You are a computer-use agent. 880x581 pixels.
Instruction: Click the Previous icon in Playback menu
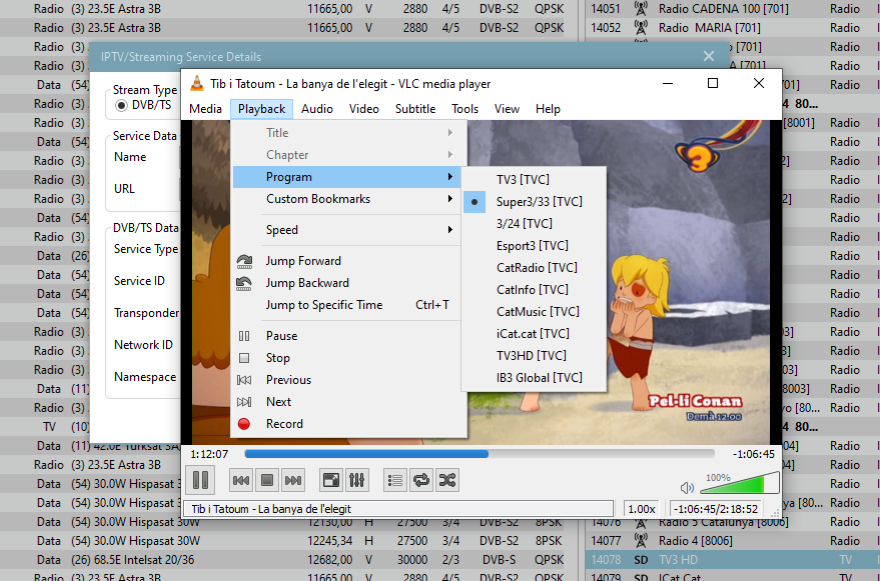coord(244,380)
